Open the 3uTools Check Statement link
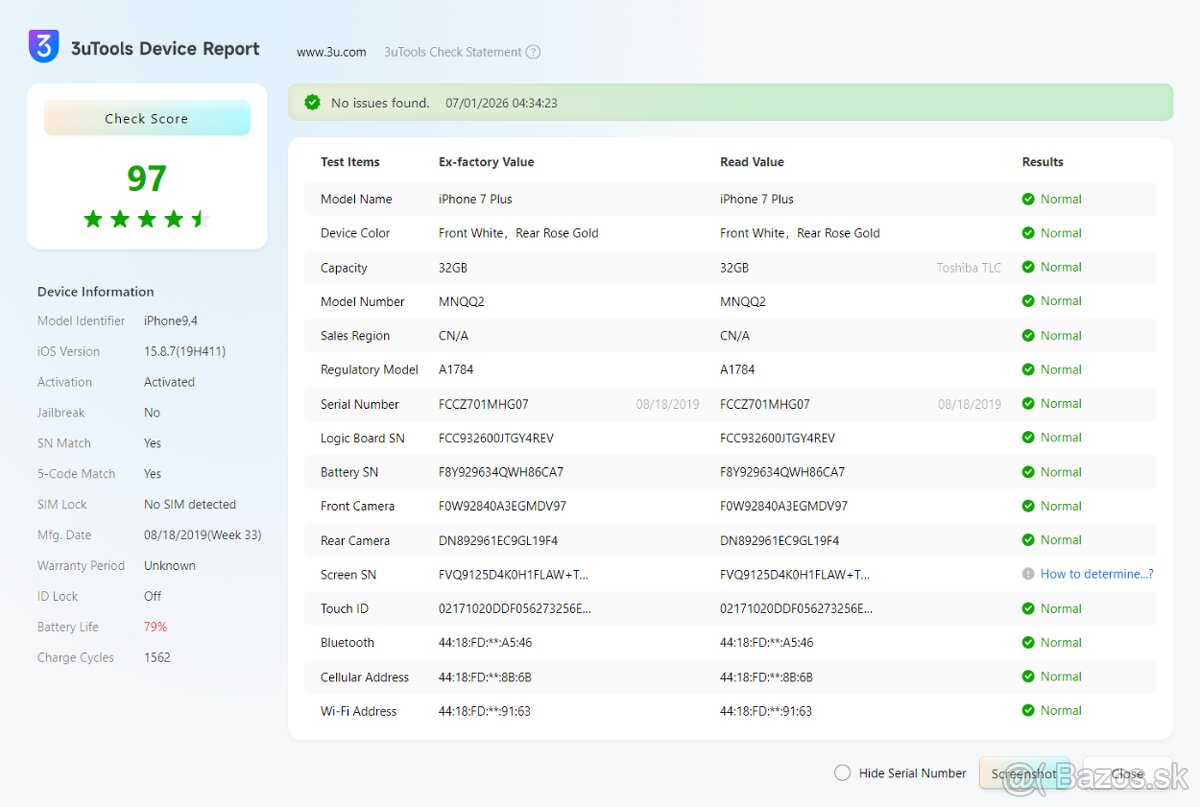 click(453, 52)
